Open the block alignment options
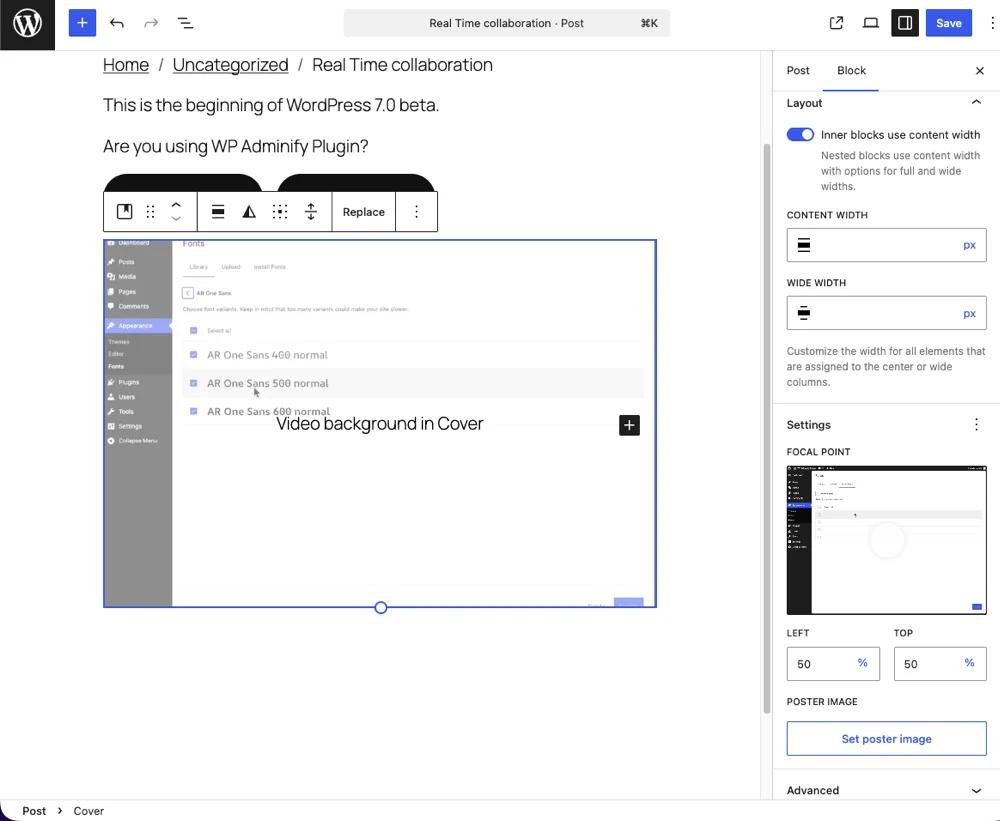The image size is (1000, 821). point(218,211)
